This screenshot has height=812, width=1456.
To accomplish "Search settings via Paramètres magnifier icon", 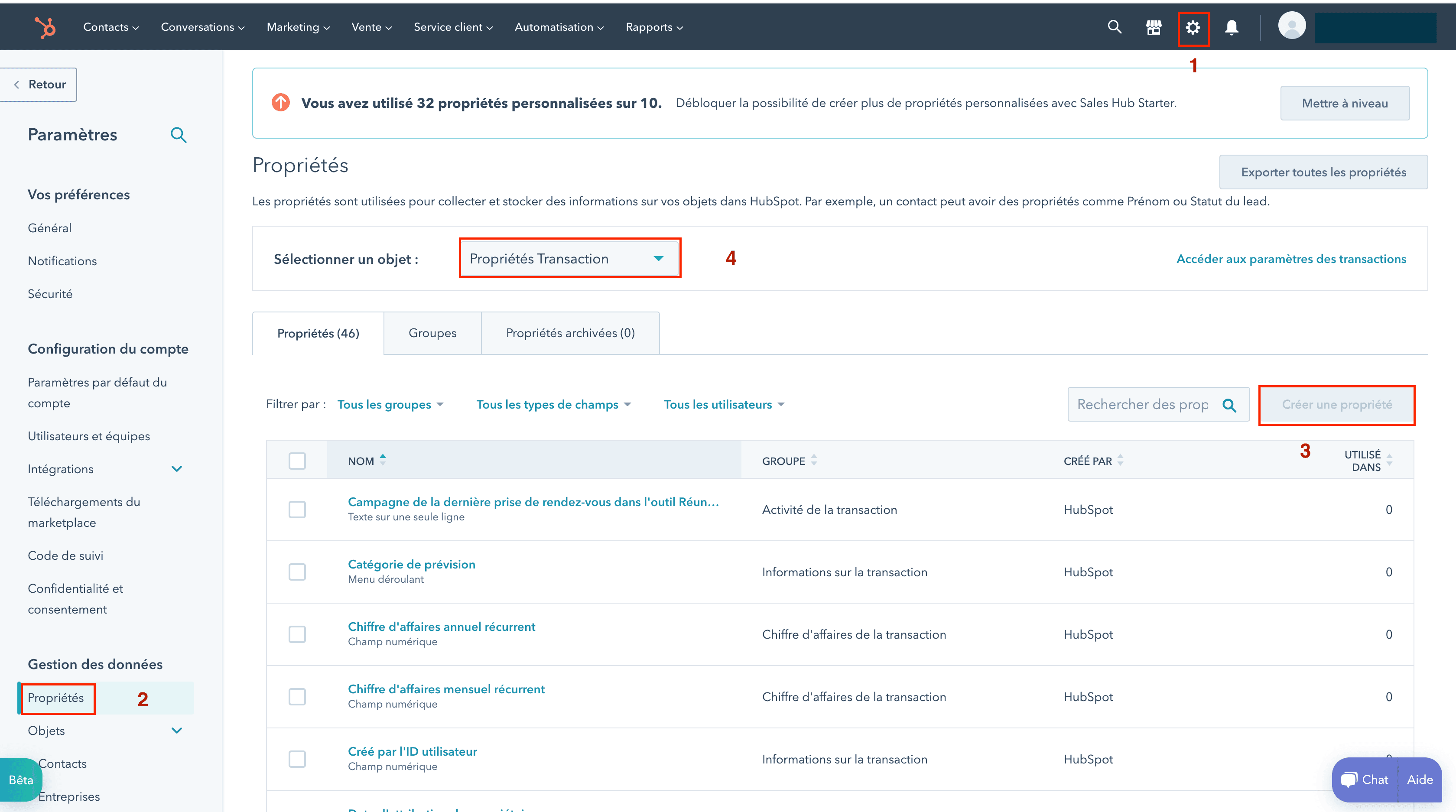I will click(x=178, y=135).
